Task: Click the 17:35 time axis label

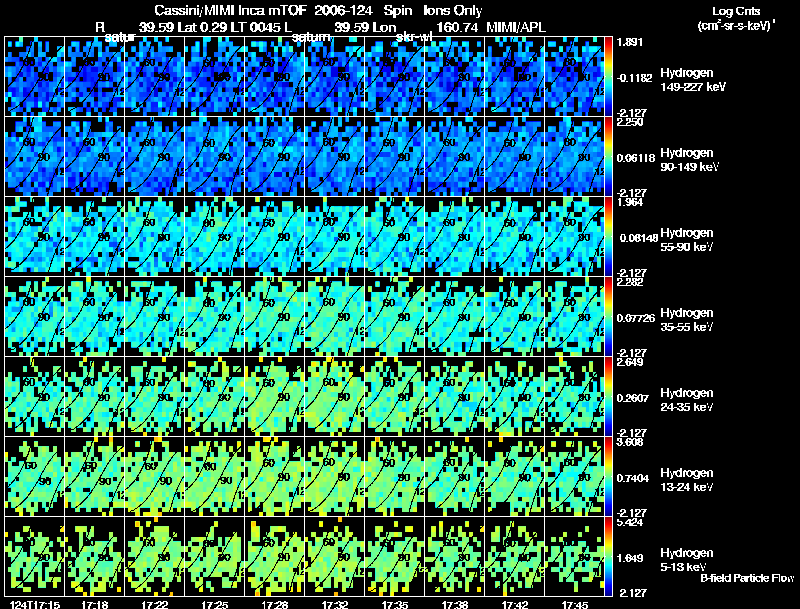Action: 395,605
